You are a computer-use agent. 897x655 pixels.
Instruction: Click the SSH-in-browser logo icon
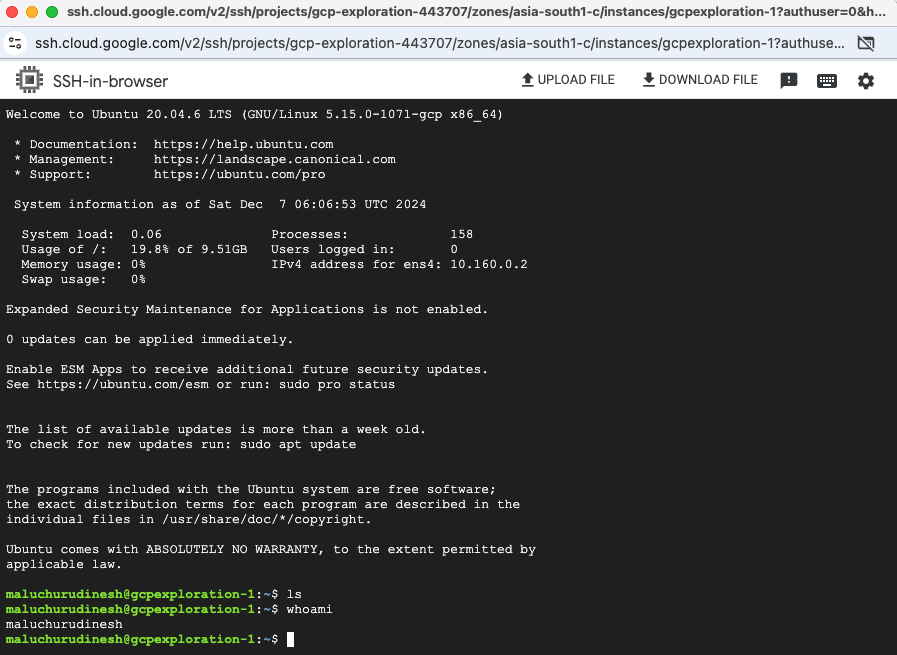pyautogui.click(x=29, y=80)
